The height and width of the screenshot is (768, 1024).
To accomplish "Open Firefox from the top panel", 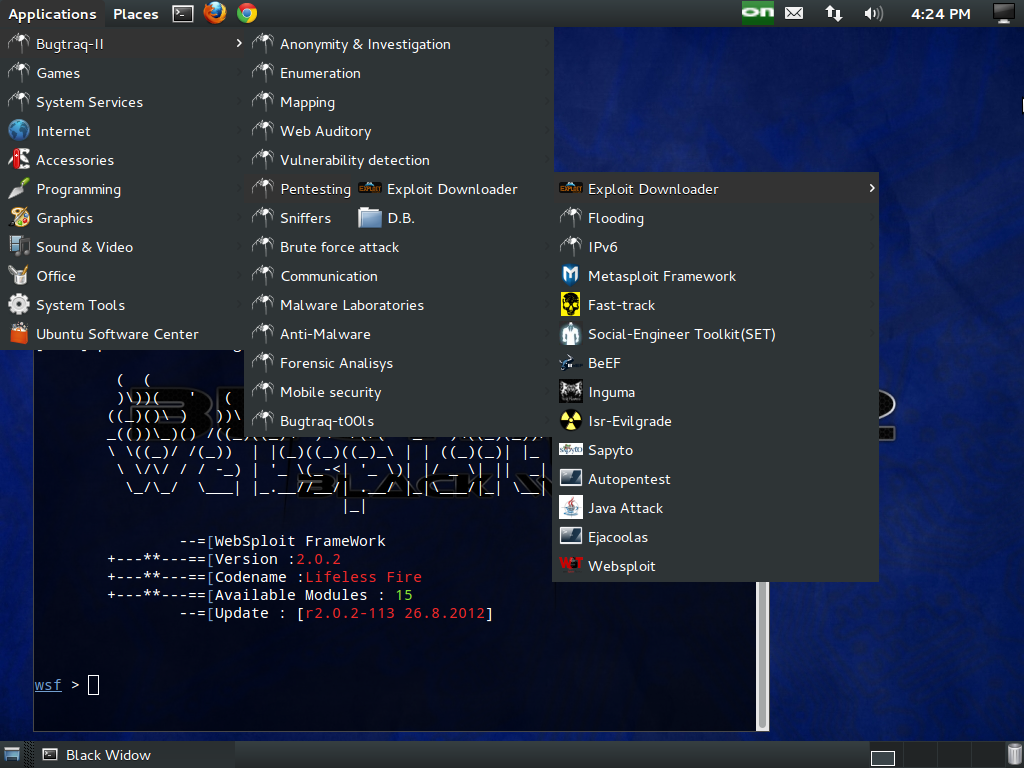I will click(215, 13).
